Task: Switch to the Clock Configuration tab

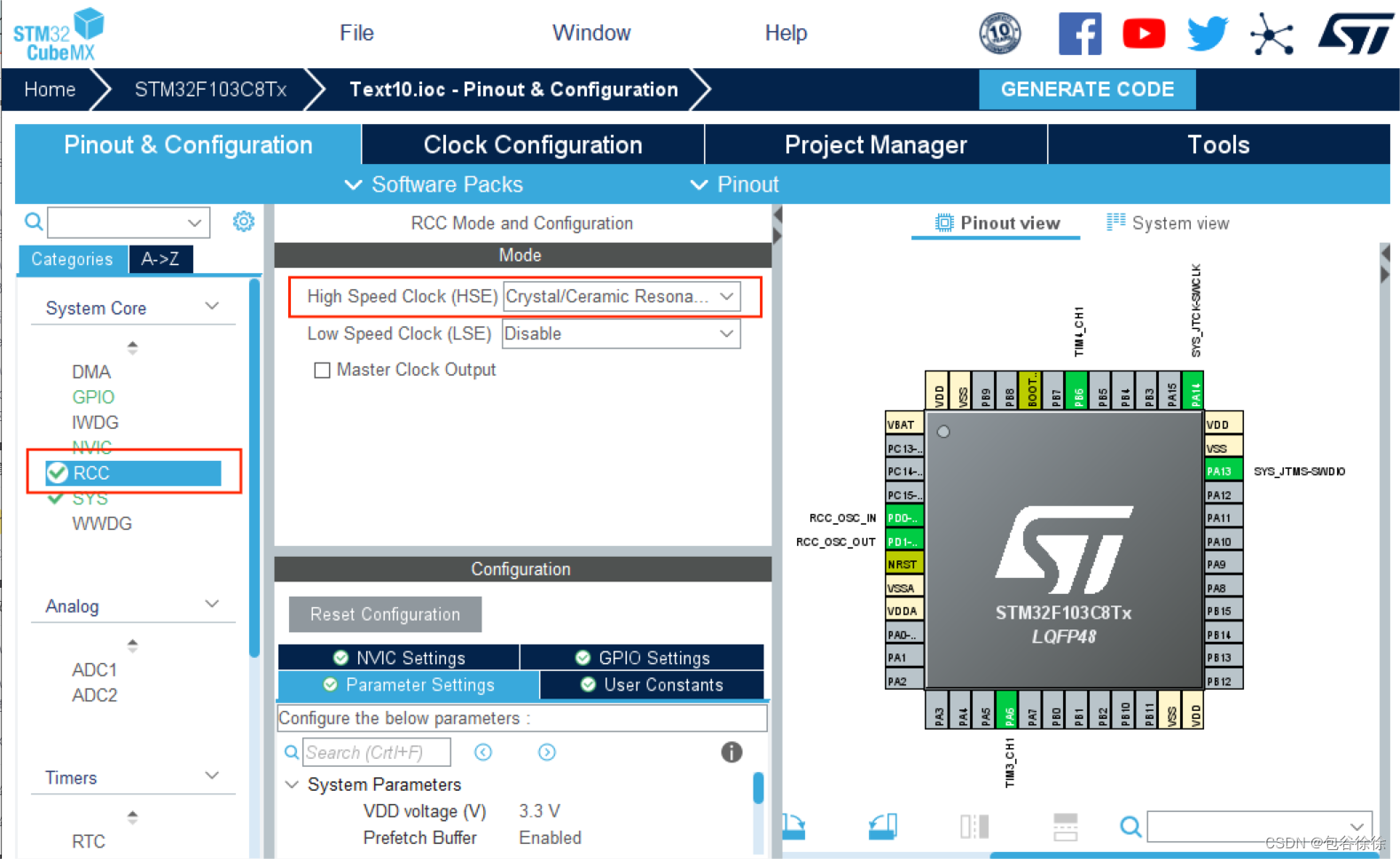Action: click(x=533, y=144)
